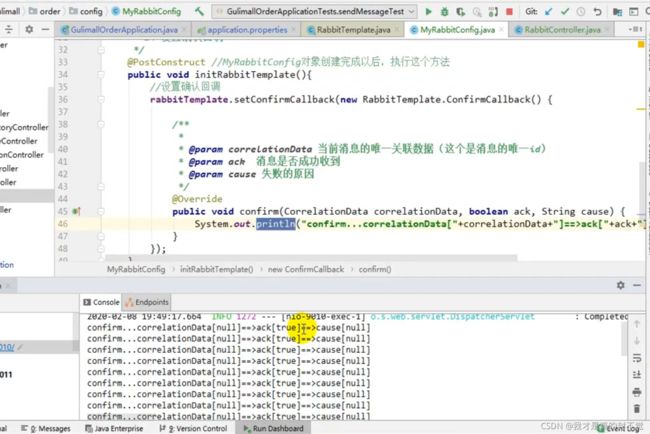This screenshot has width=650, height=434.
Task: Select initRabbitTemplate() in editor breadcrumb
Action: 216,269
